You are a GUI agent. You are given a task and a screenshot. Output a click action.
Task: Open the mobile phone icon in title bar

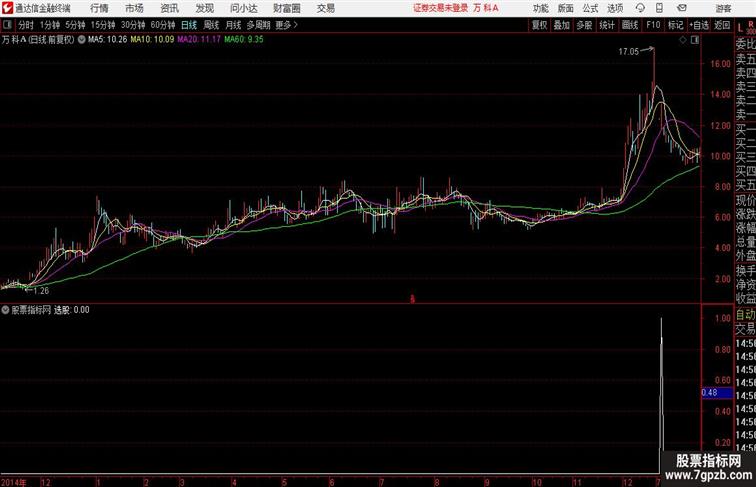pyautogui.click(x=659, y=8)
